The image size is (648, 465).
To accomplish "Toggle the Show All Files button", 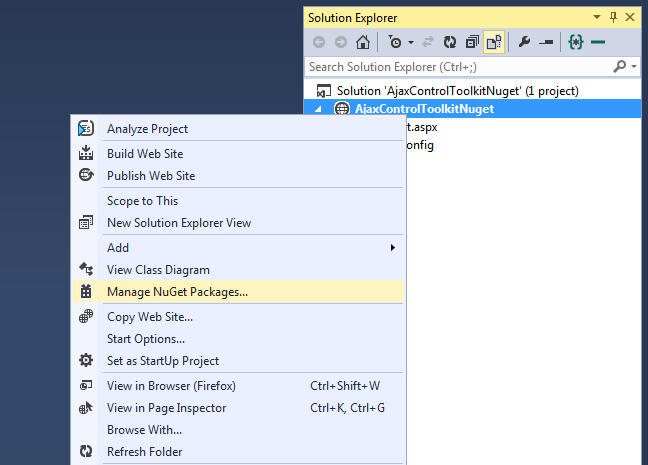I will (x=494, y=42).
